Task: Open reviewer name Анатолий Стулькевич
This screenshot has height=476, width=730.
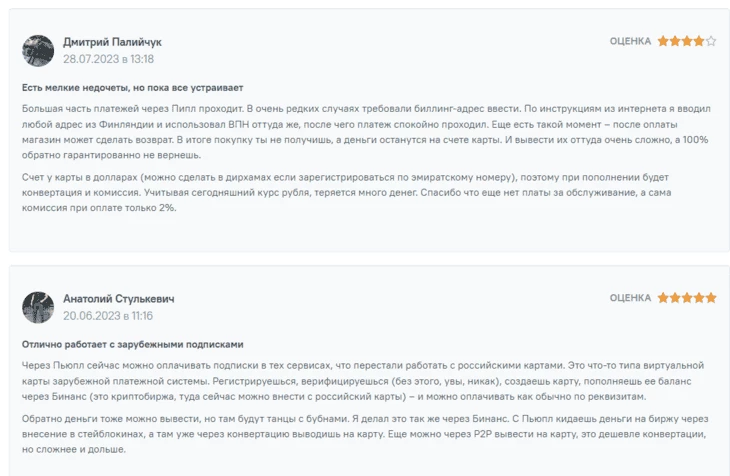Action: click(x=119, y=299)
